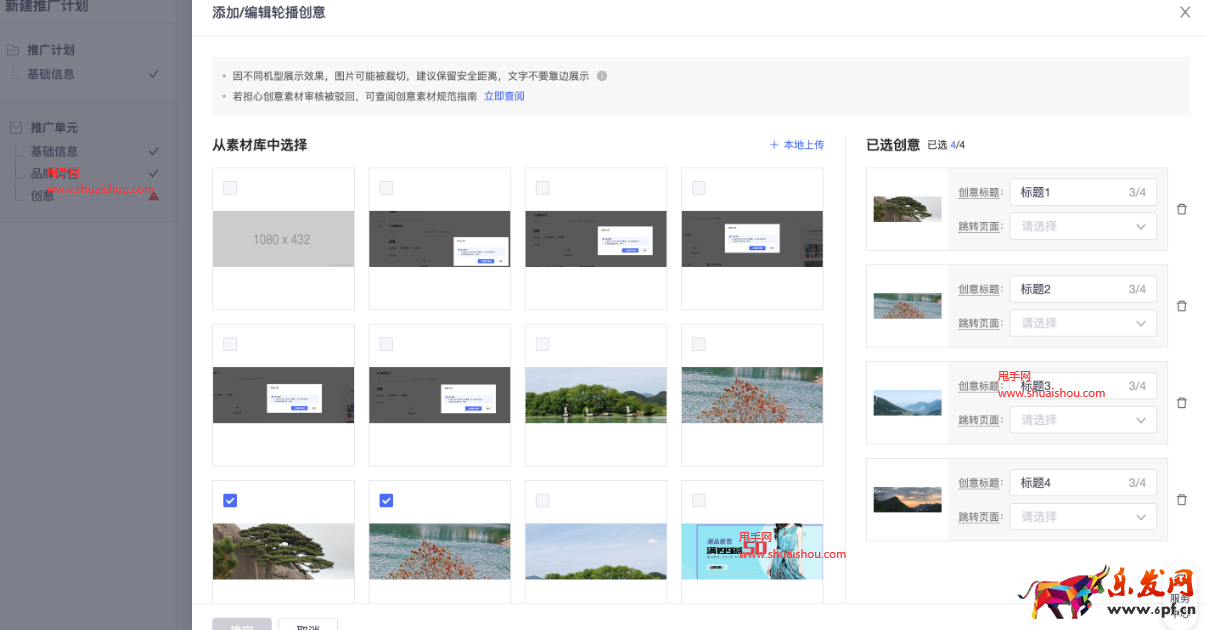Click the package icon beside 推广单元
Image resolution: width=1206 pixels, height=630 pixels.
coord(14,127)
